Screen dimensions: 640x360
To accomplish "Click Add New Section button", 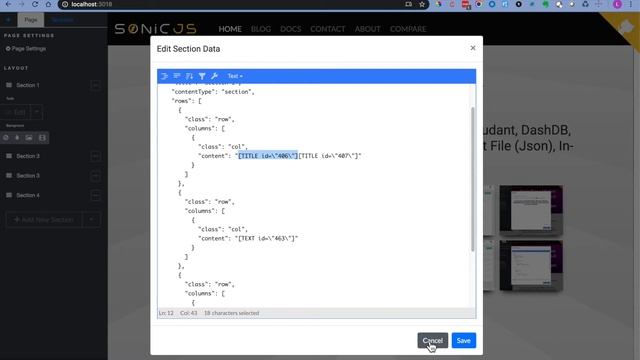I will (x=44, y=220).
